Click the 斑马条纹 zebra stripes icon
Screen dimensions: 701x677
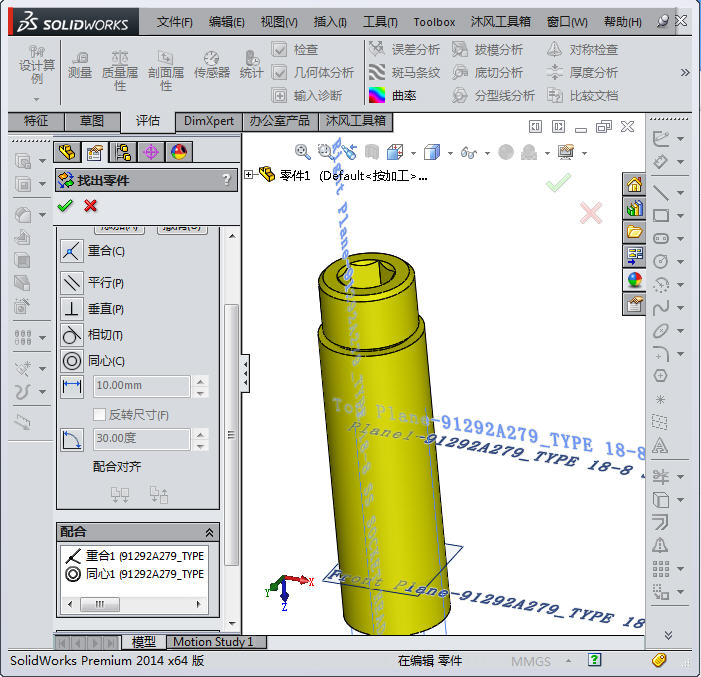point(377,72)
